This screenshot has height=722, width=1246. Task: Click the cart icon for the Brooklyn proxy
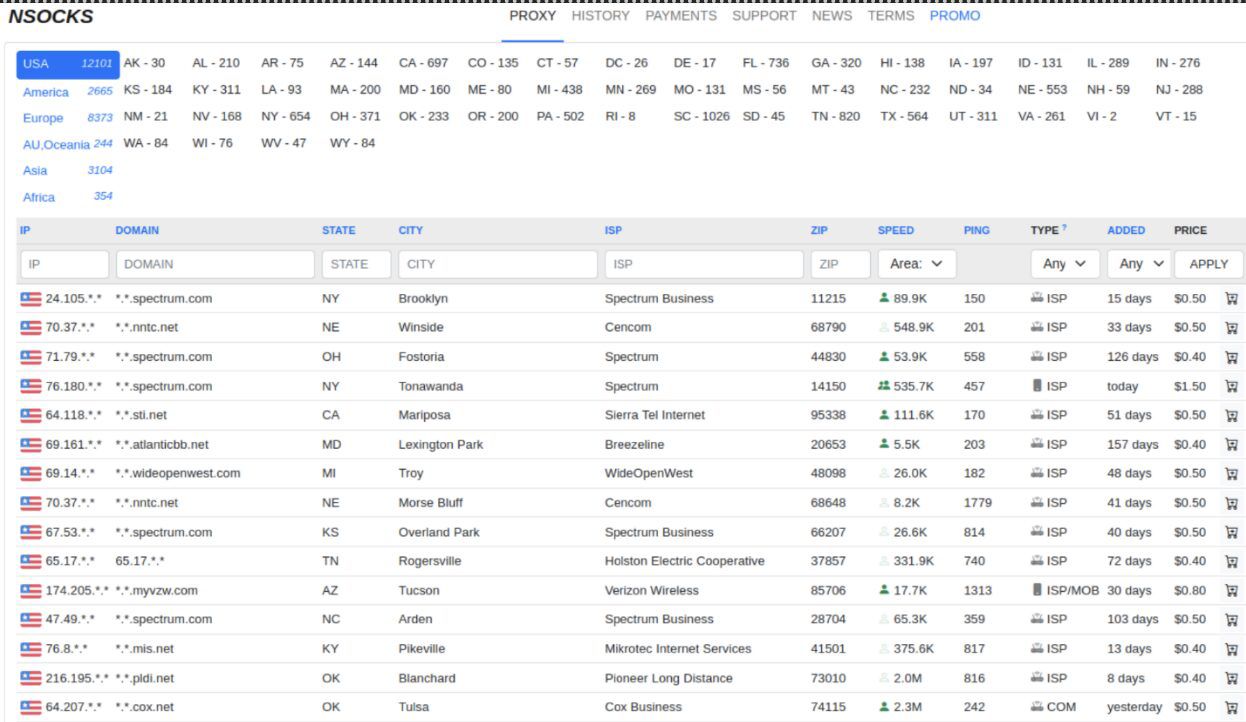click(x=1230, y=299)
